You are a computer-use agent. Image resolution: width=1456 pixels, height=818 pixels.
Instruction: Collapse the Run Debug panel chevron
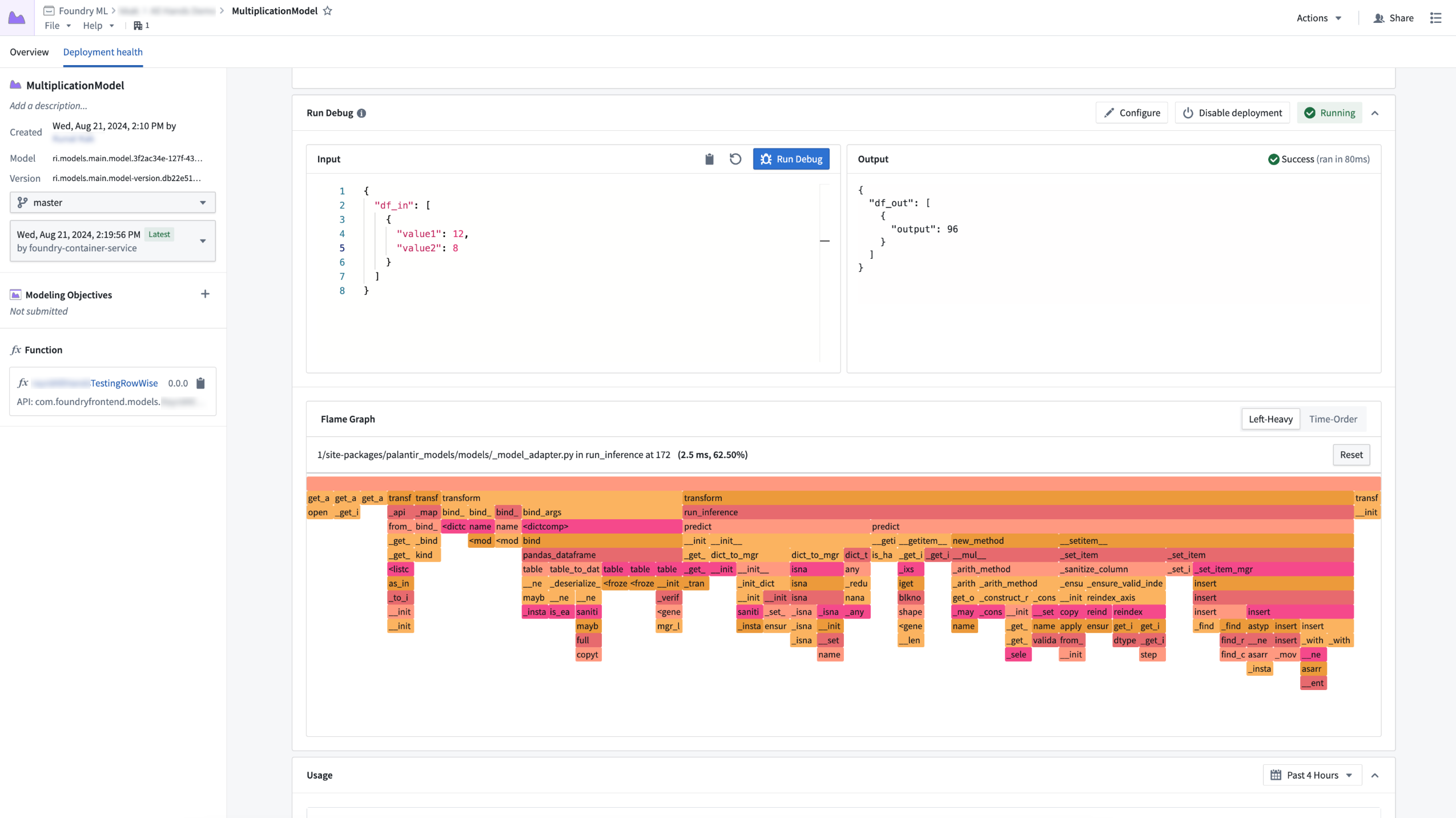(x=1375, y=113)
